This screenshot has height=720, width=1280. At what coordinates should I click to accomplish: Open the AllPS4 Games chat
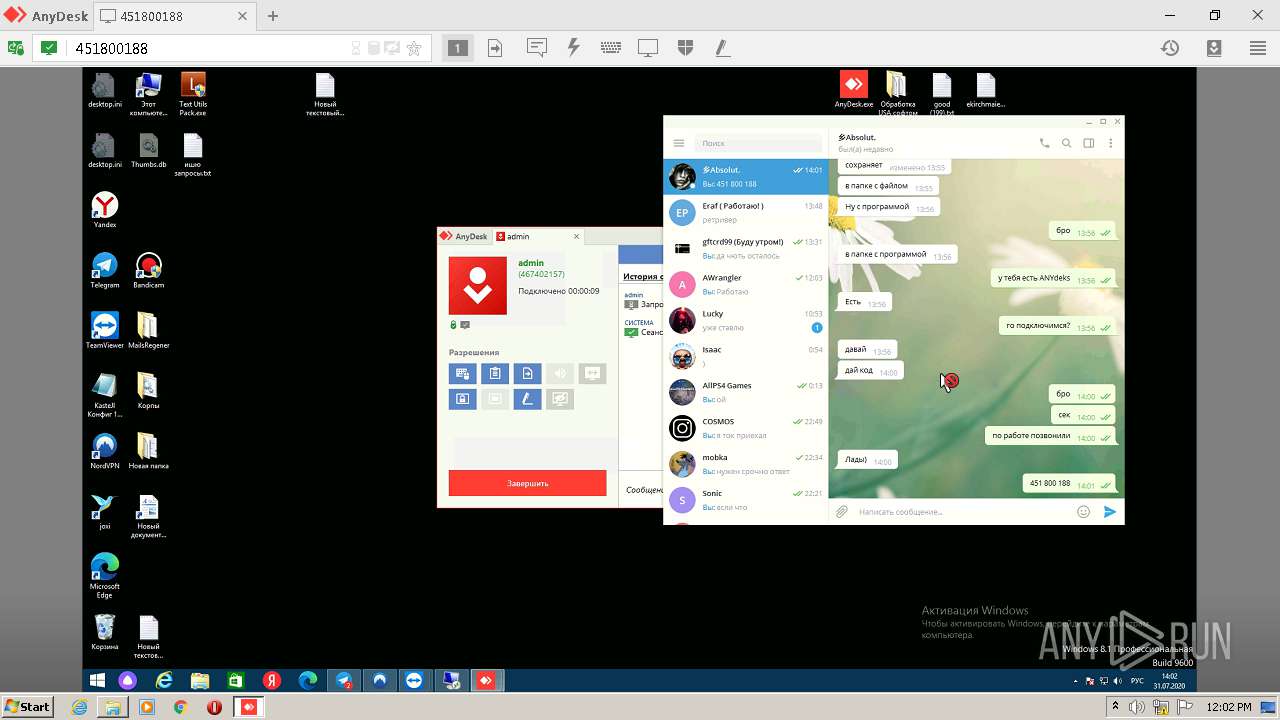pos(746,392)
